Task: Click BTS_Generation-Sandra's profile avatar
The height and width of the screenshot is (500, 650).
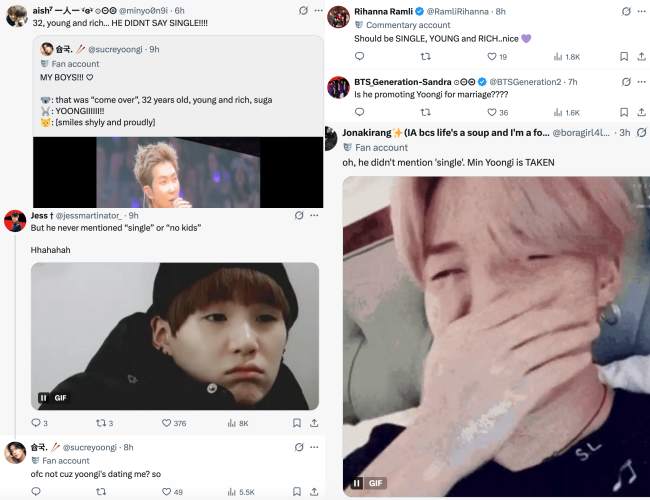Action: coord(338,87)
